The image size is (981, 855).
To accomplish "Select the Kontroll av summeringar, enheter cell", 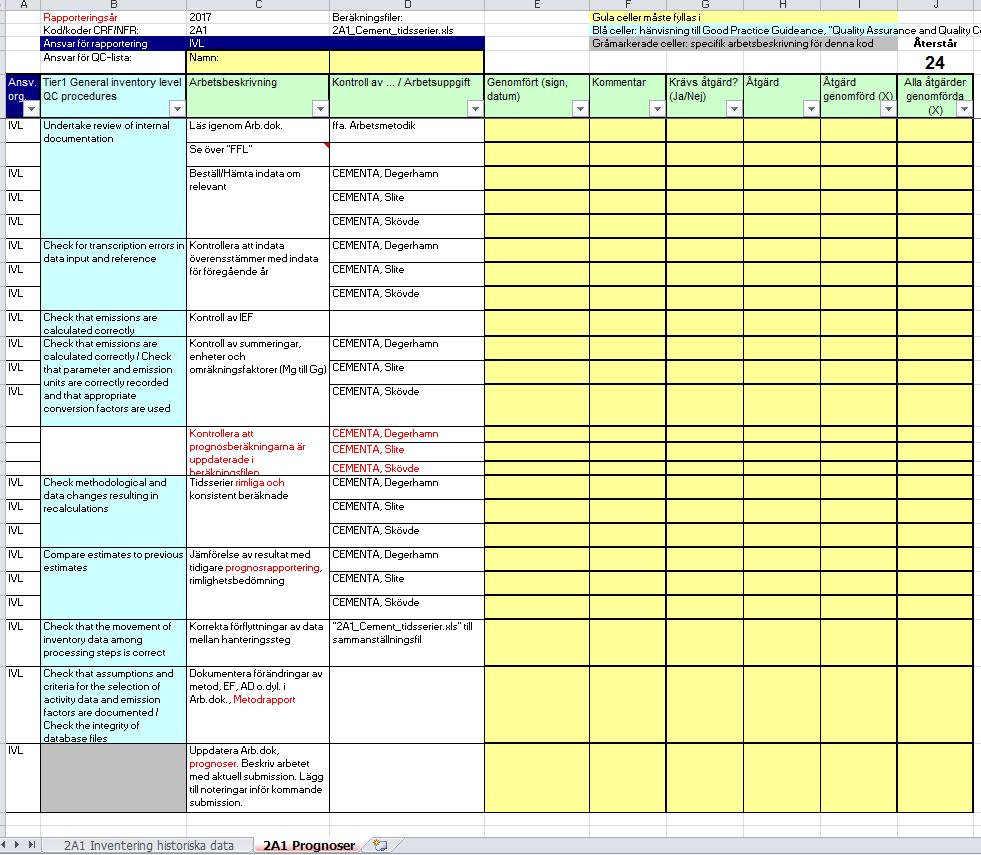I will click(x=258, y=382).
